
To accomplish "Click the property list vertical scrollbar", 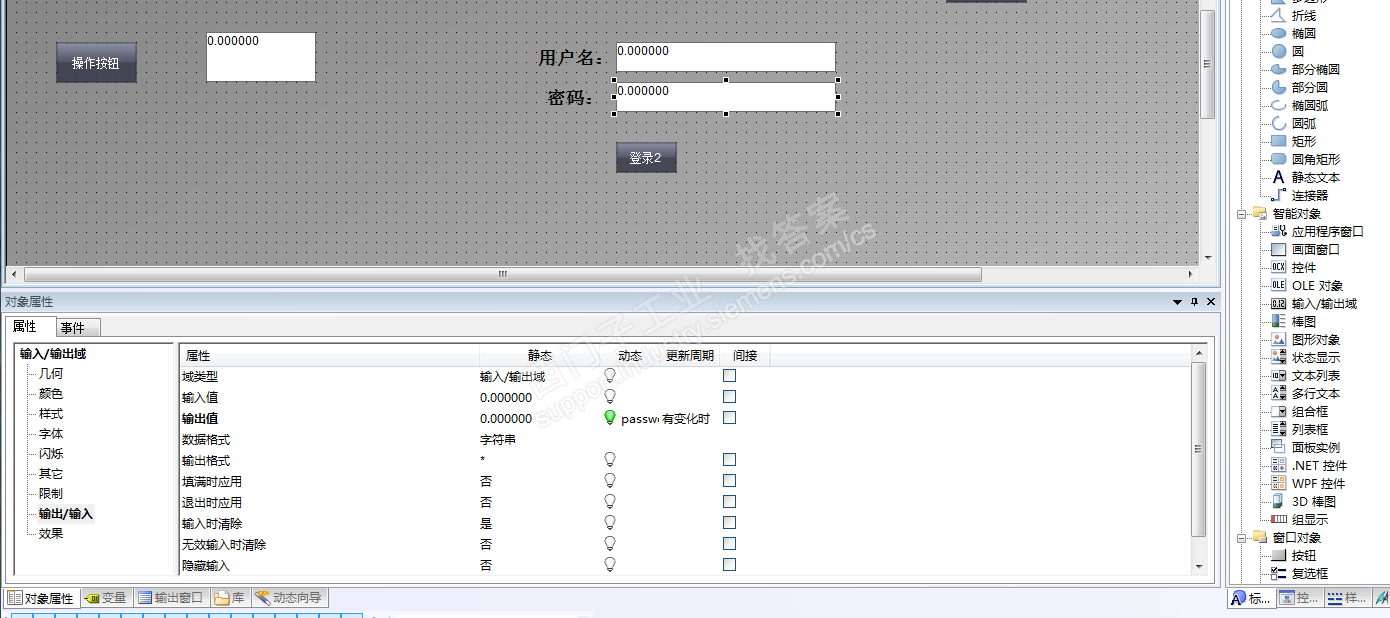I will [x=1199, y=450].
